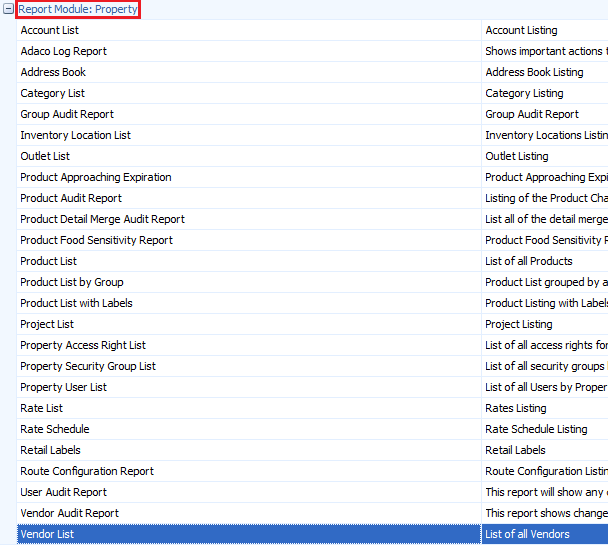Screen dimensions: 608x546
Task: Select the Product Food Sensitivity Report
Action: (96, 240)
